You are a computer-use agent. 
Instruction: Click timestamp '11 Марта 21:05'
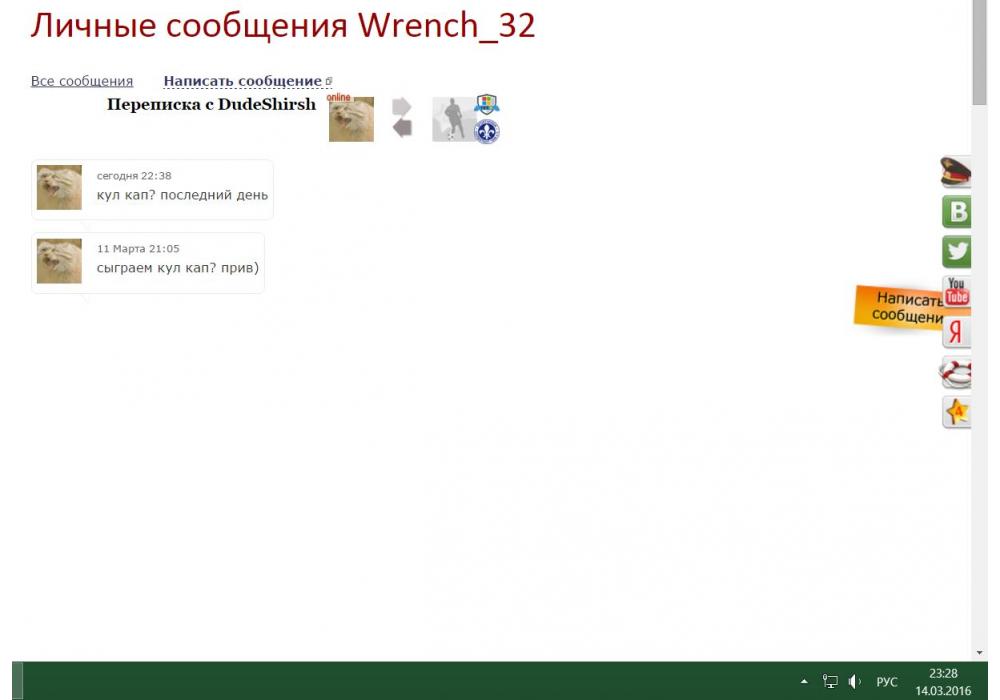coord(138,249)
